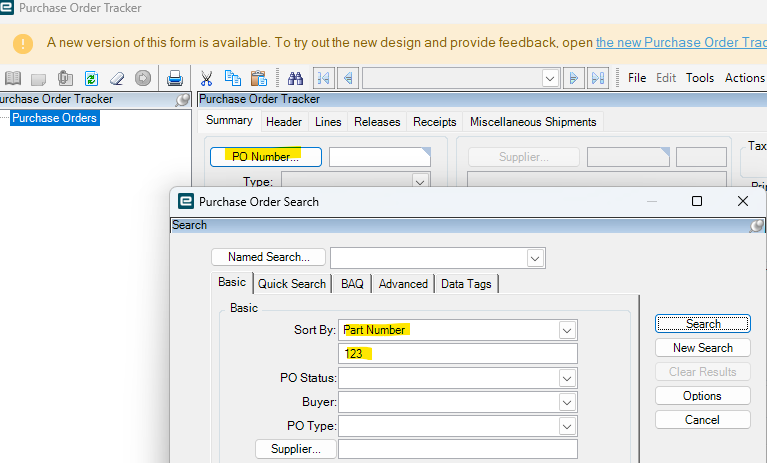Click pushpin on left Purchase Order Tracker panel
The image size is (767, 463).
point(182,100)
